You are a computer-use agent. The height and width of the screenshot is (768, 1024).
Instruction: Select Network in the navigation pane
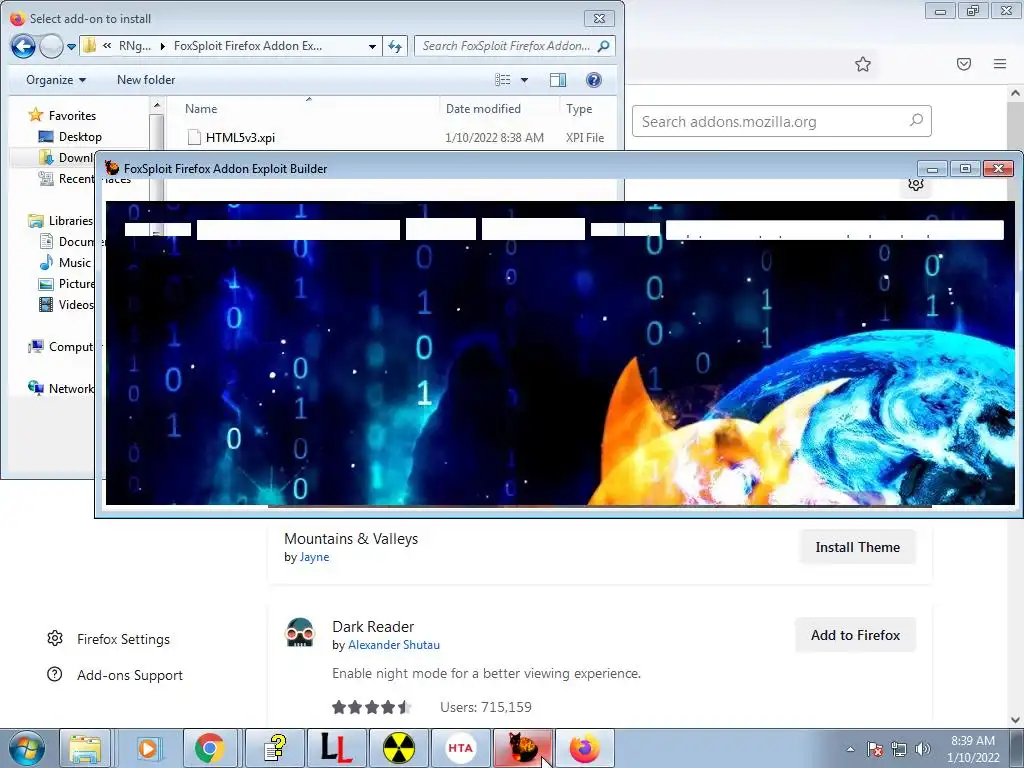coord(61,389)
